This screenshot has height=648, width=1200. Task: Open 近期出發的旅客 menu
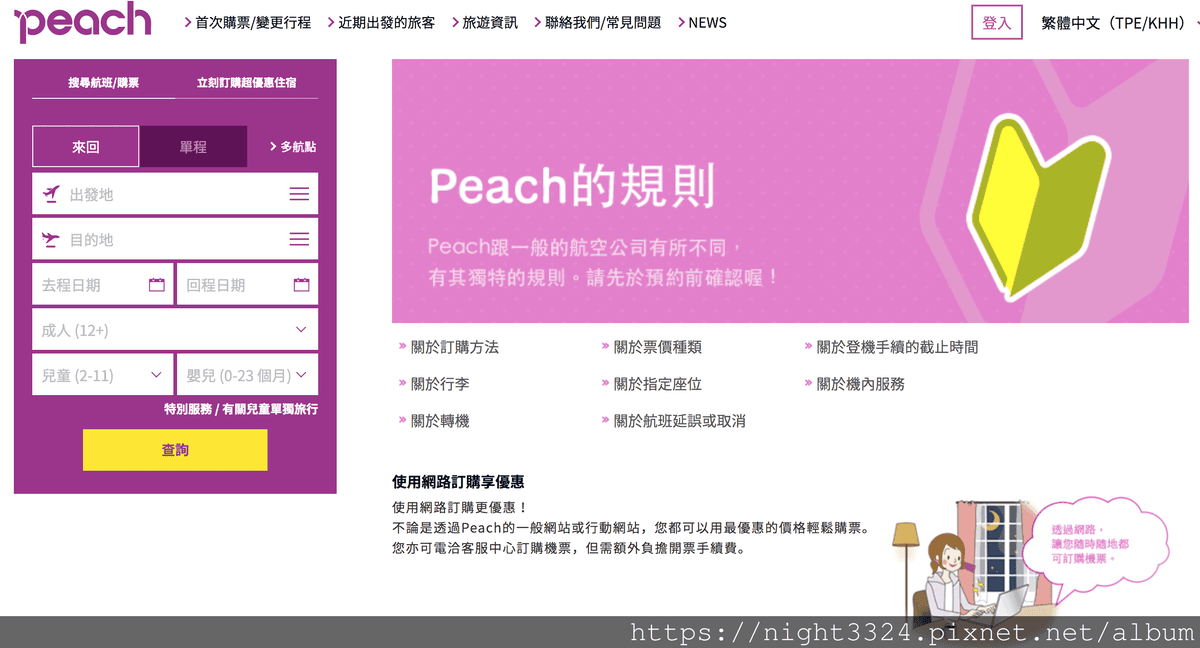(x=381, y=22)
